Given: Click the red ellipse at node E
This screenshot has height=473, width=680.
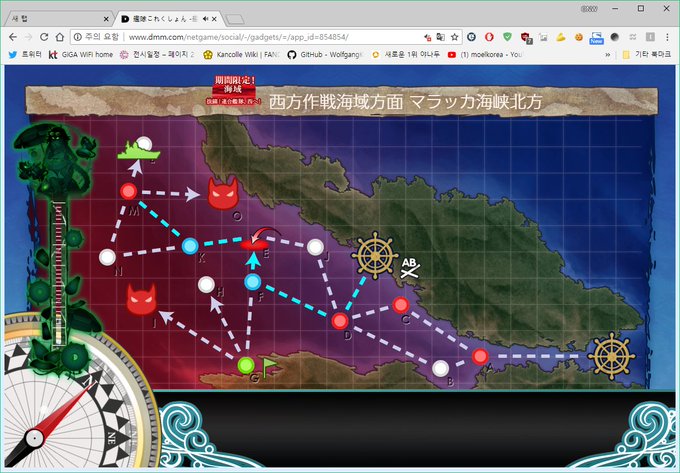Looking at the screenshot, I should 254,245.
